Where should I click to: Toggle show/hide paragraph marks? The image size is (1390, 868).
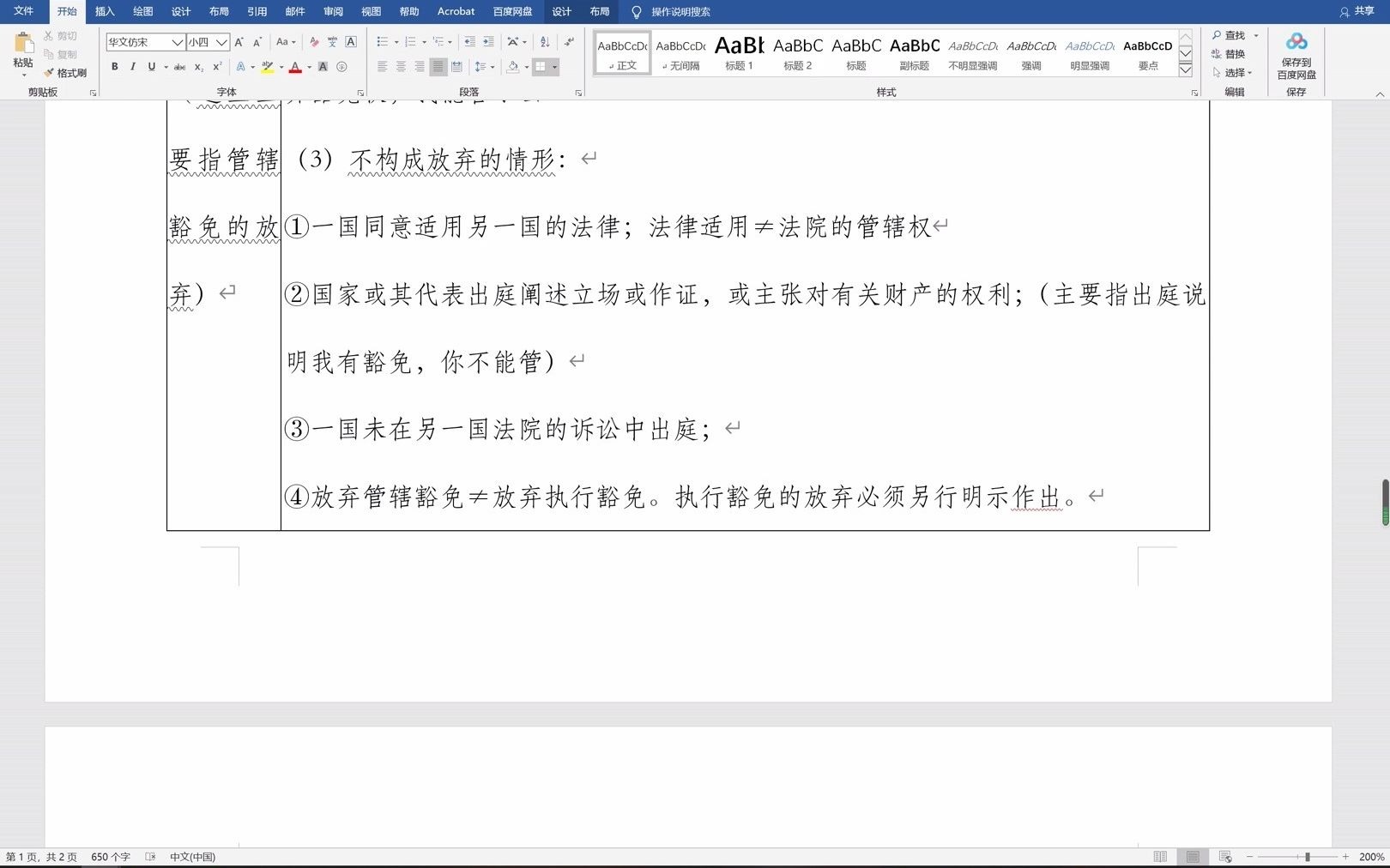570,42
